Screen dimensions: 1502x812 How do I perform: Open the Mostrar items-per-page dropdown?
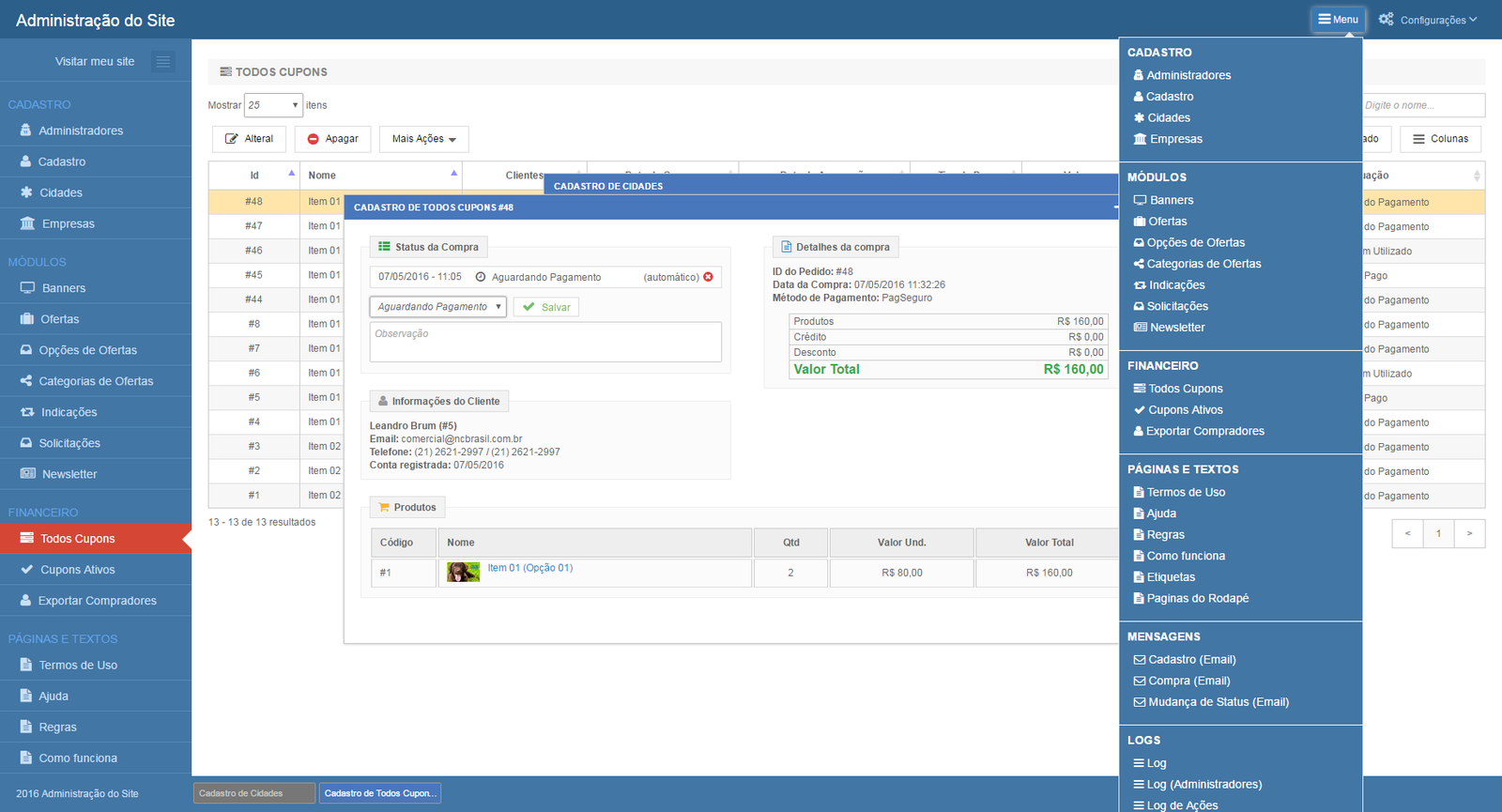tap(273, 105)
